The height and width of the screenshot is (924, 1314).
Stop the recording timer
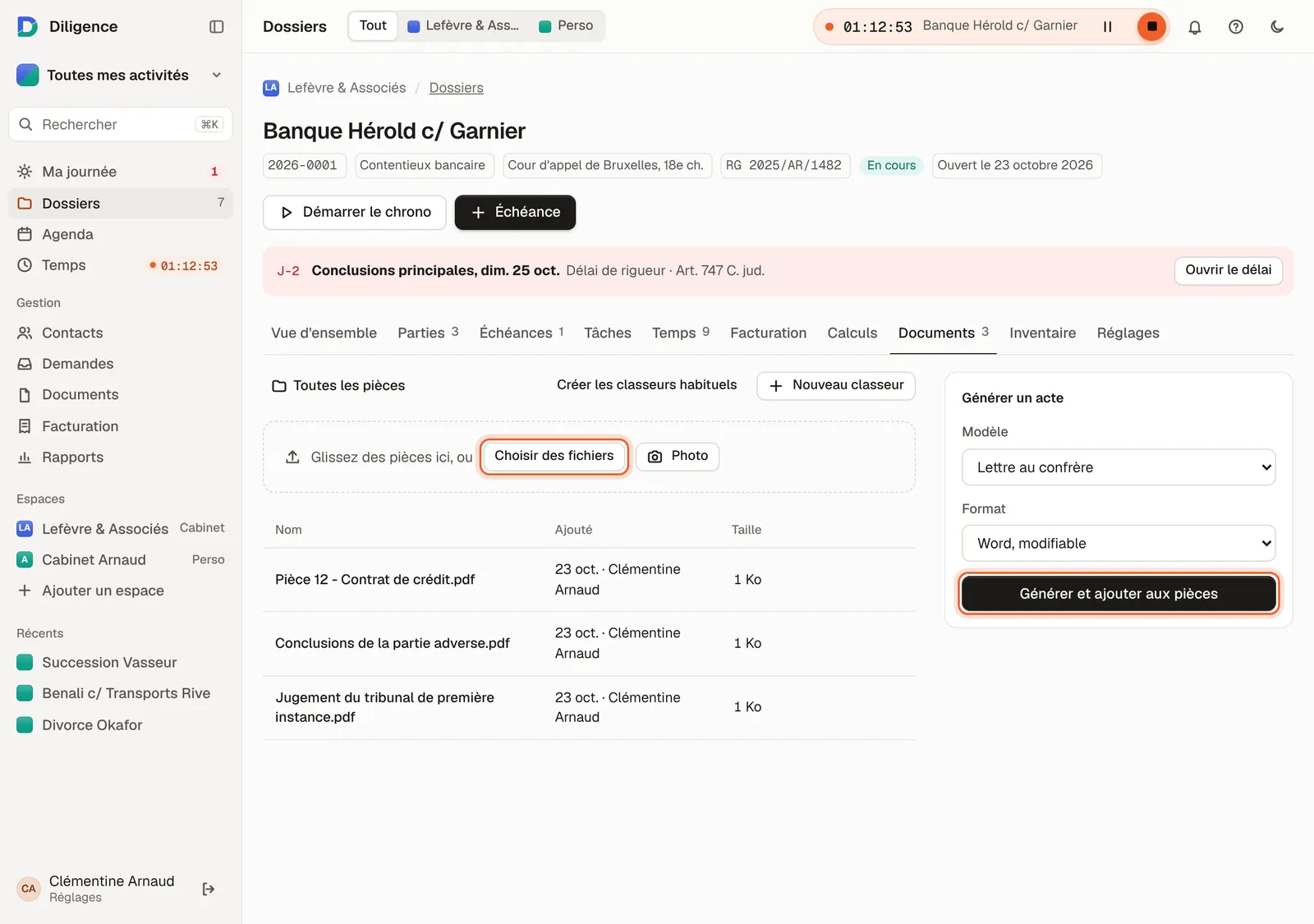(x=1151, y=27)
